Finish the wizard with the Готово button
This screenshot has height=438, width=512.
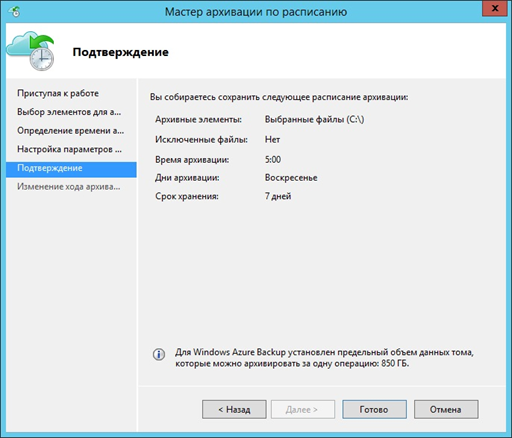click(374, 409)
